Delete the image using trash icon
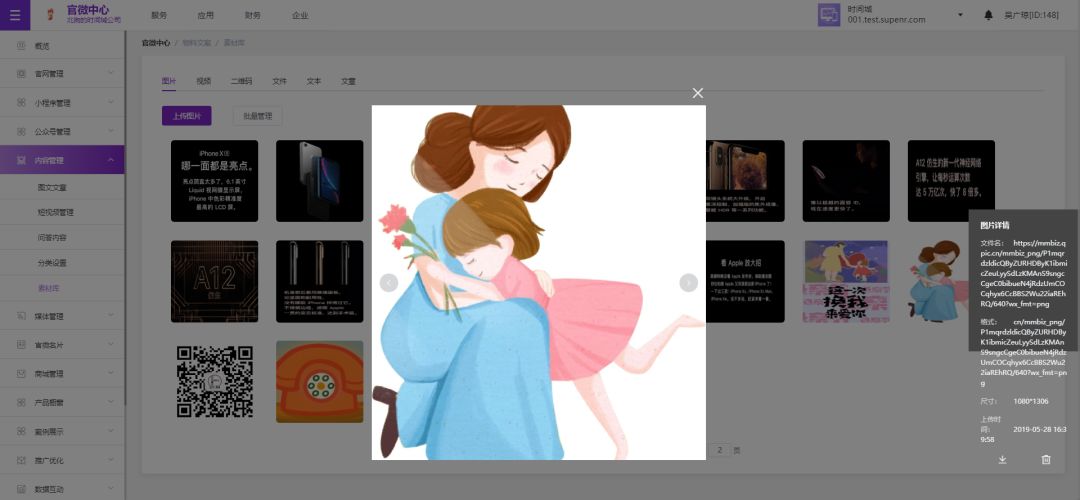Viewport: 1080px width, 500px height. click(1046, 459)
